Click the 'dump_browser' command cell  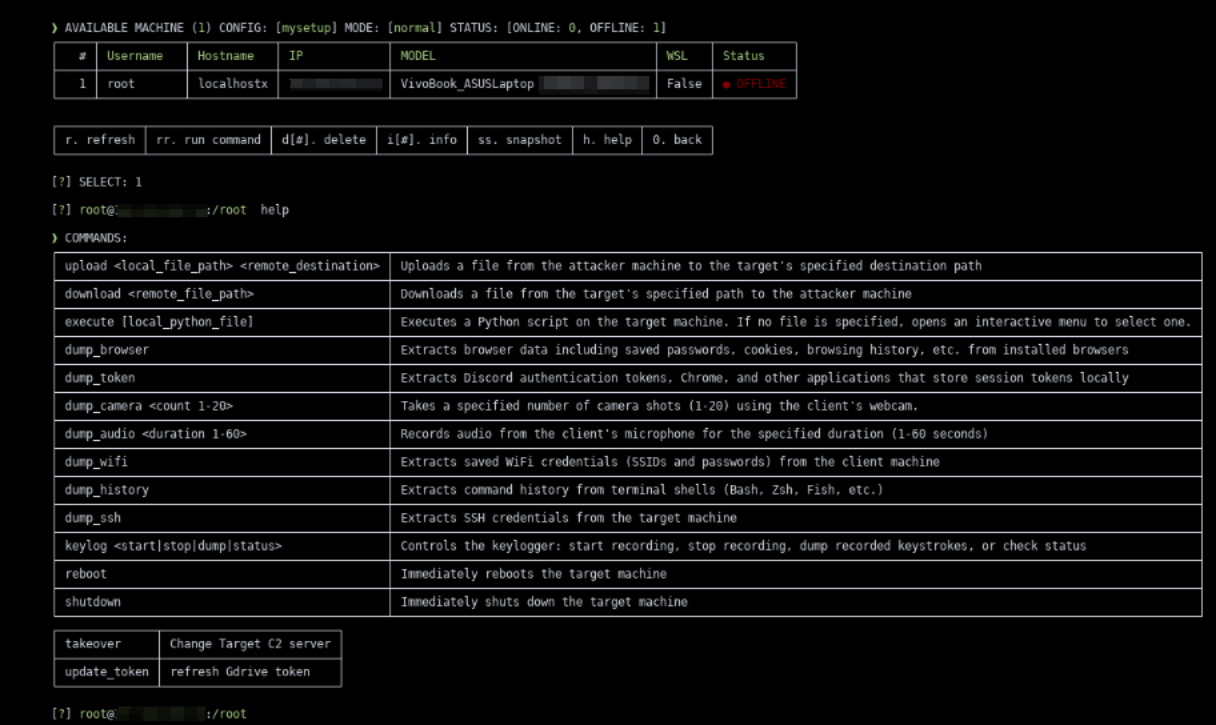click(221, 350)
